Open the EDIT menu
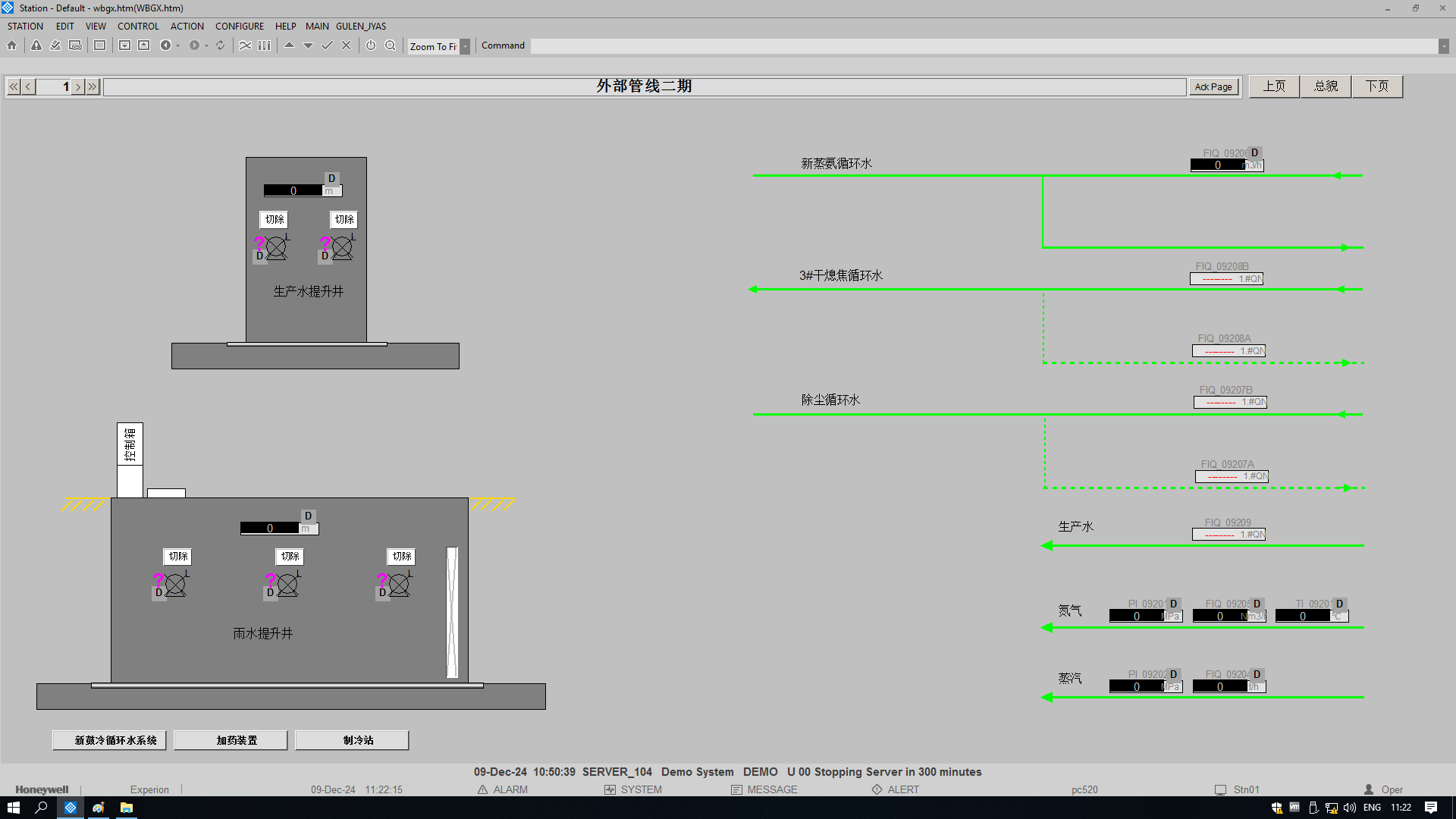This screenshot has height=819, width=1456. tap(64, 26)
